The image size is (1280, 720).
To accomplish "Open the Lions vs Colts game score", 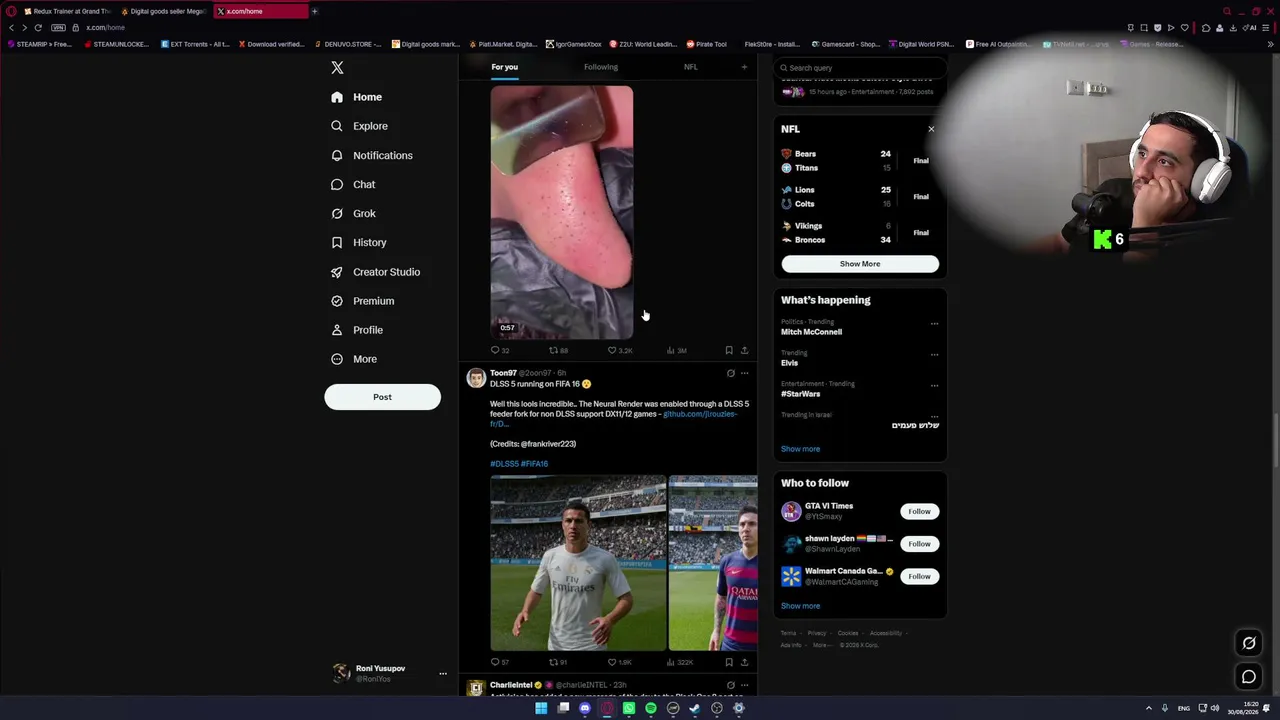I will 858,197.
